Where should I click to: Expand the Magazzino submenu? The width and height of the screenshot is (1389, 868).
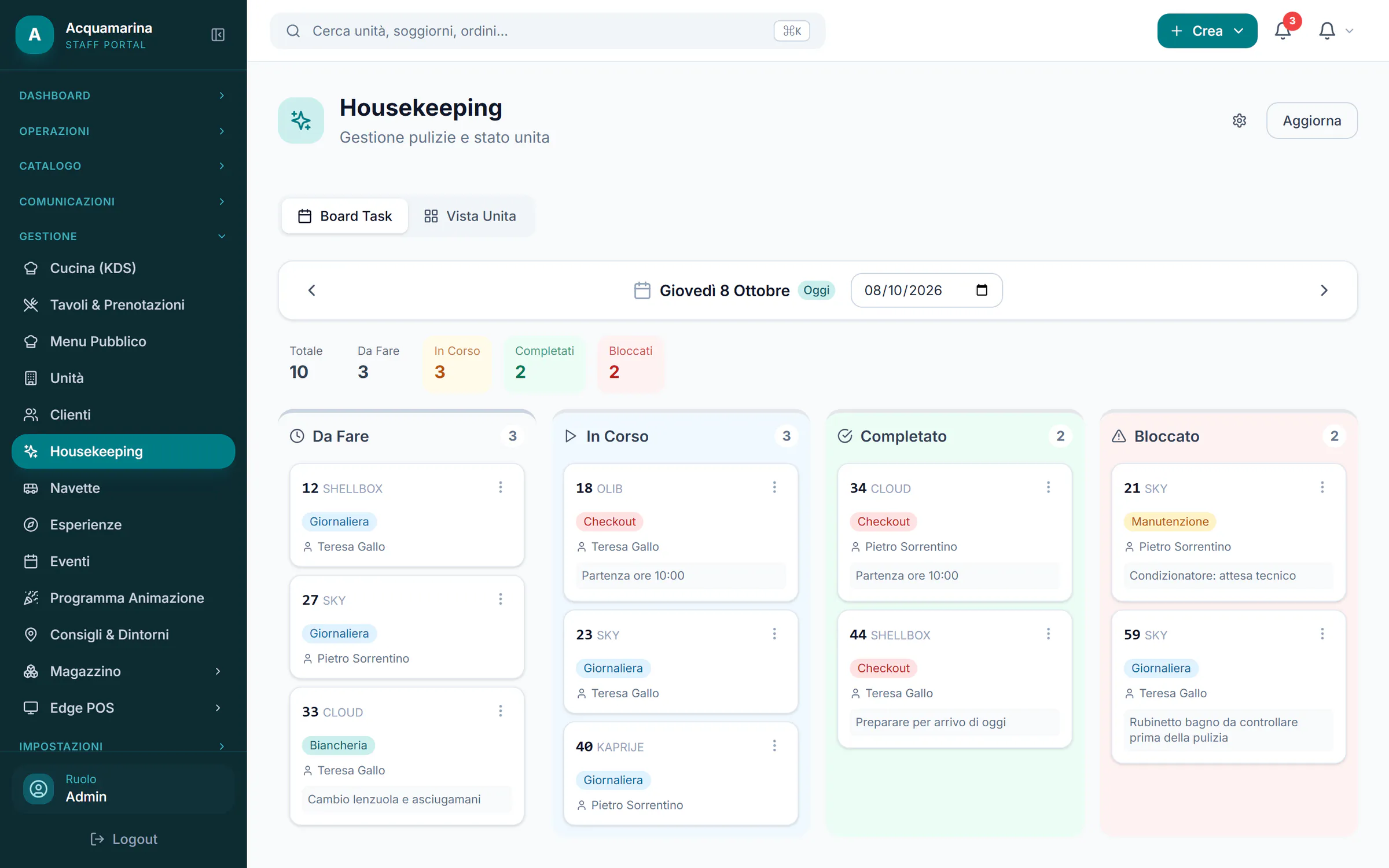[x=123, y=671]
